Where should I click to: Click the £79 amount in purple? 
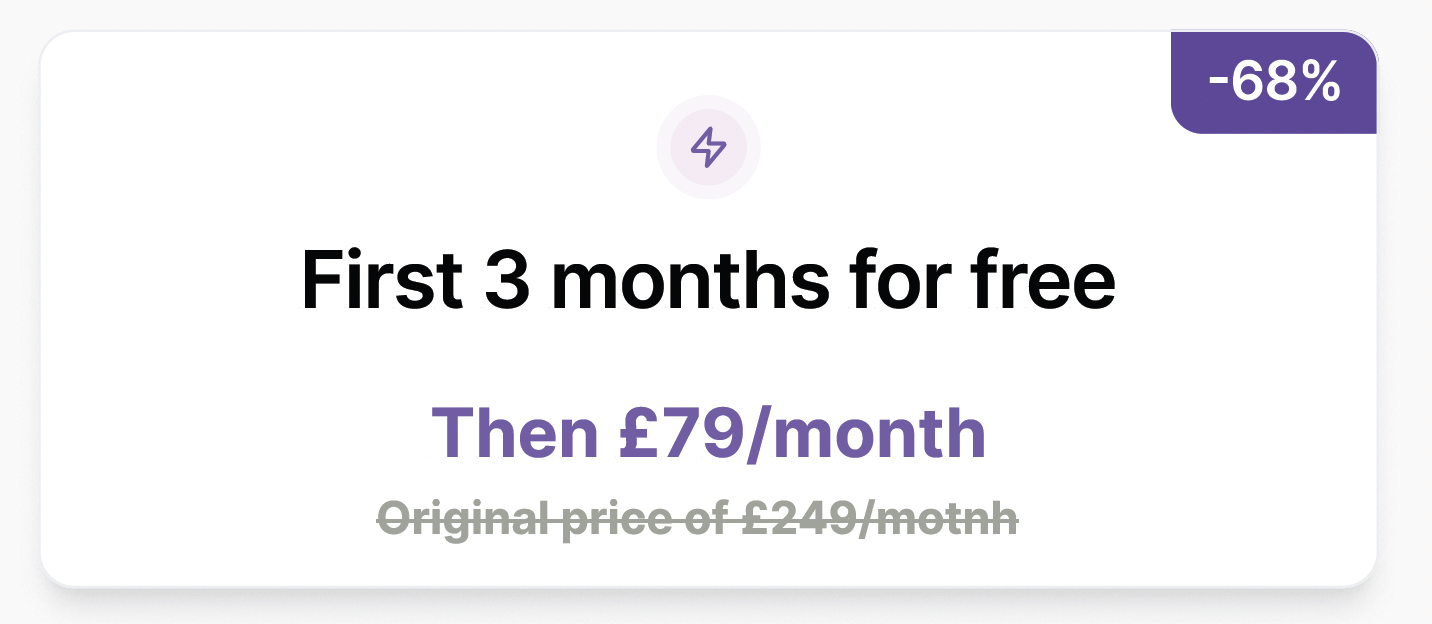(681, 433)
